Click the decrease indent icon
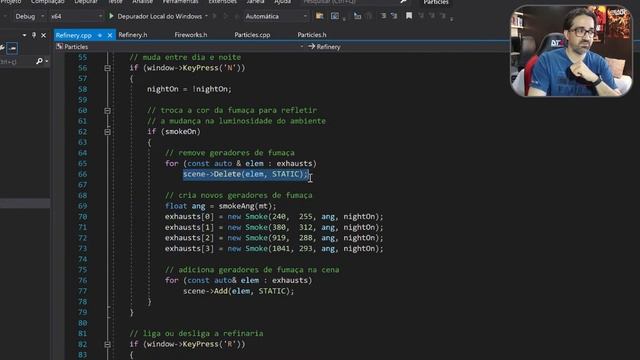Viewport: 640px width, 360px height. coord(383,16)
